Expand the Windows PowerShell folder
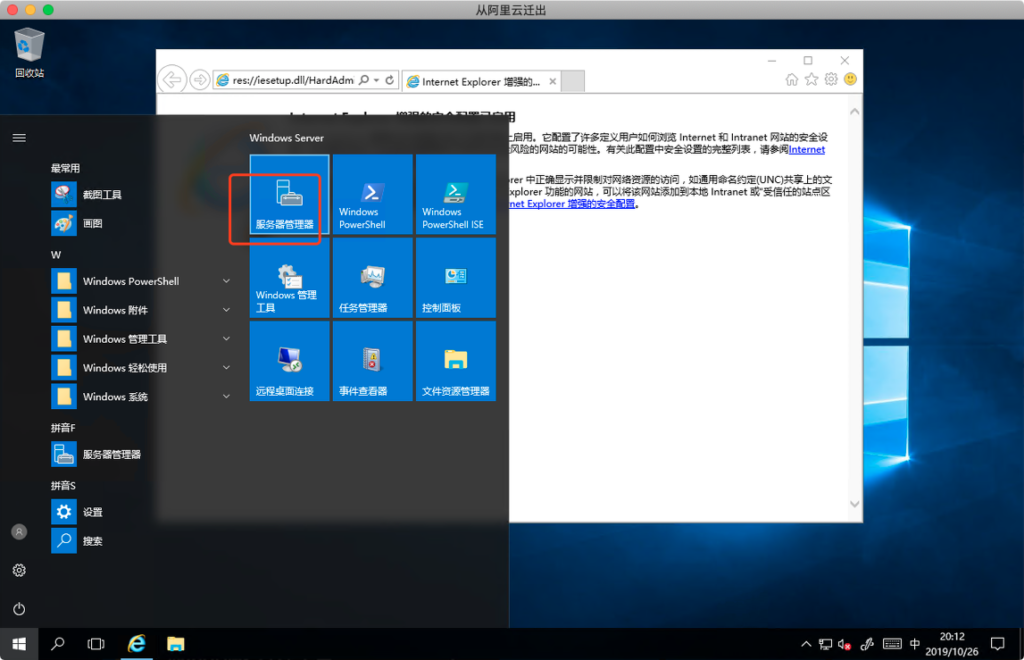Viewport: 1024px width, 660px height. pos(140,282)
